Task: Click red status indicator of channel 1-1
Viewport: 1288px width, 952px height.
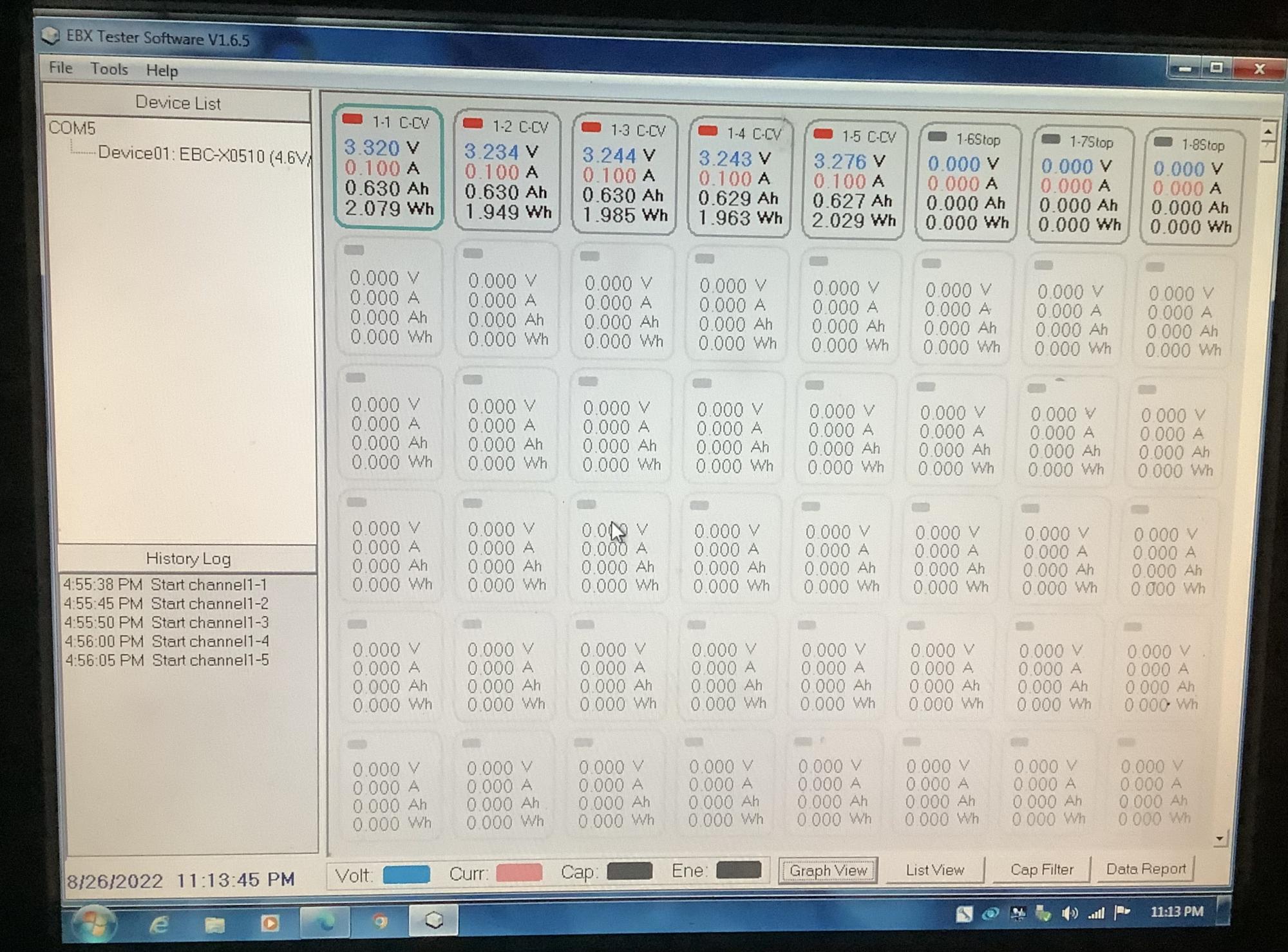Action: point(352,119)
